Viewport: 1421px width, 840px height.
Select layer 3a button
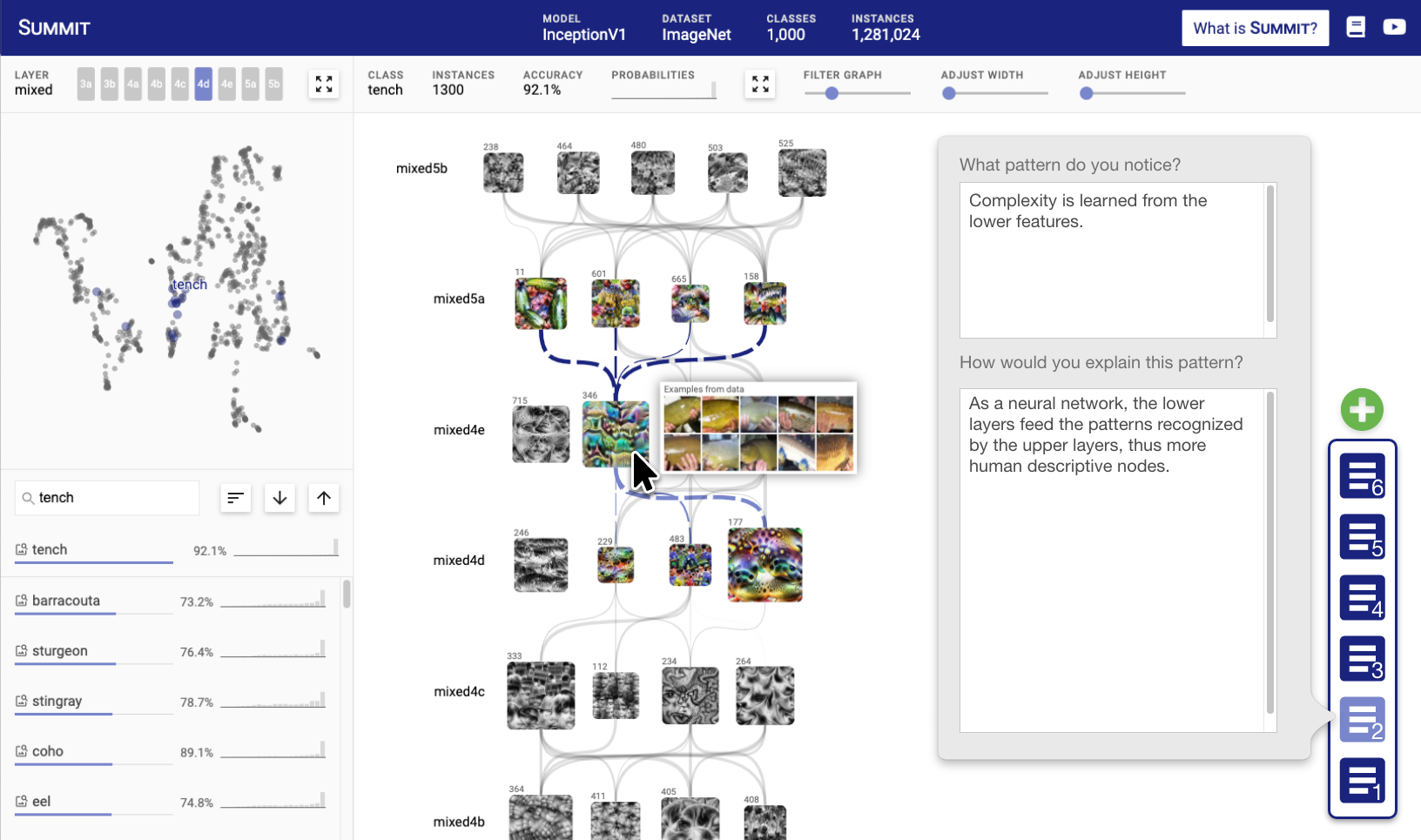coord(85,84)
